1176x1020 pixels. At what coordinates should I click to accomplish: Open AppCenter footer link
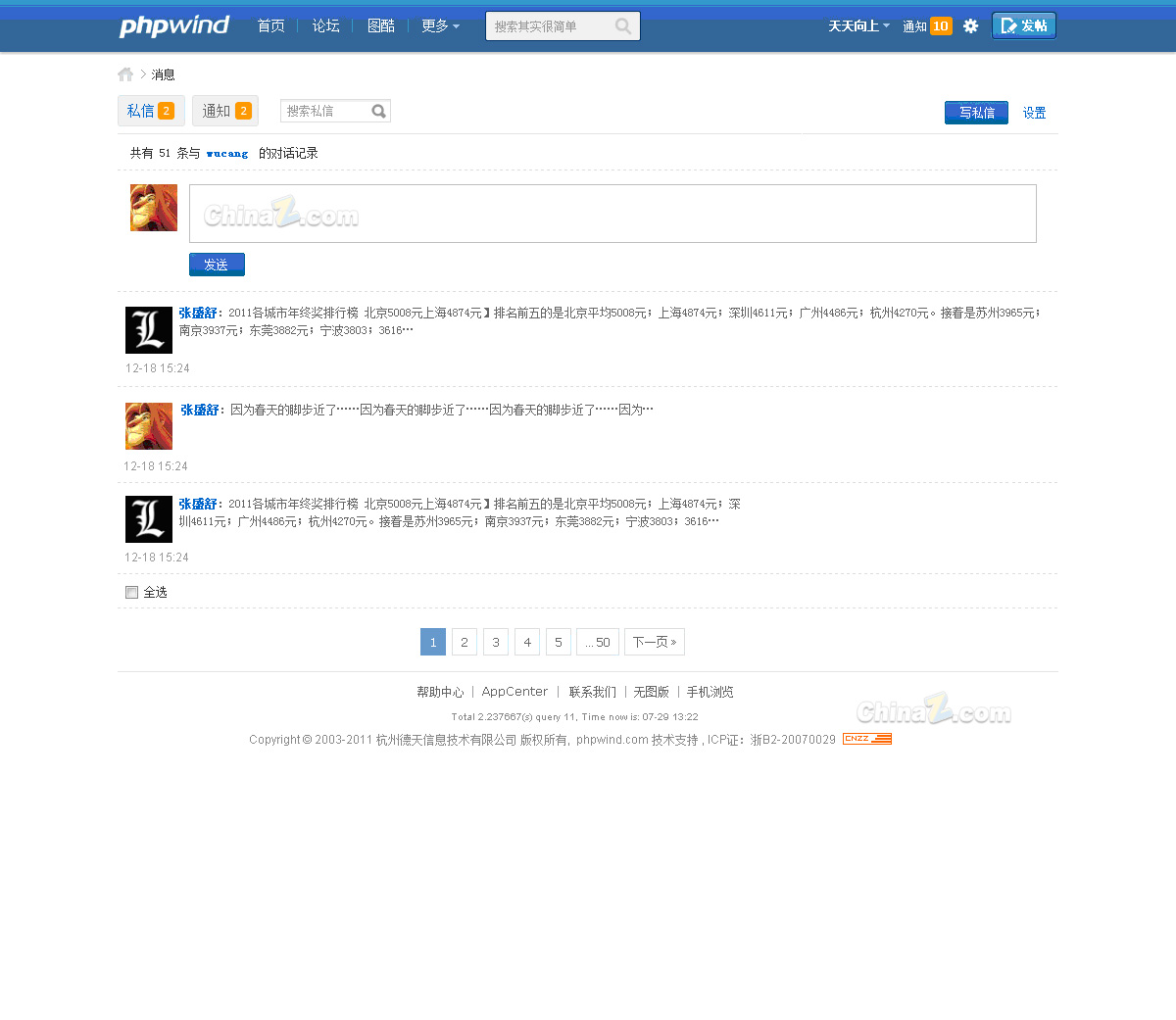pyautogui.click(x=514, y=692)
